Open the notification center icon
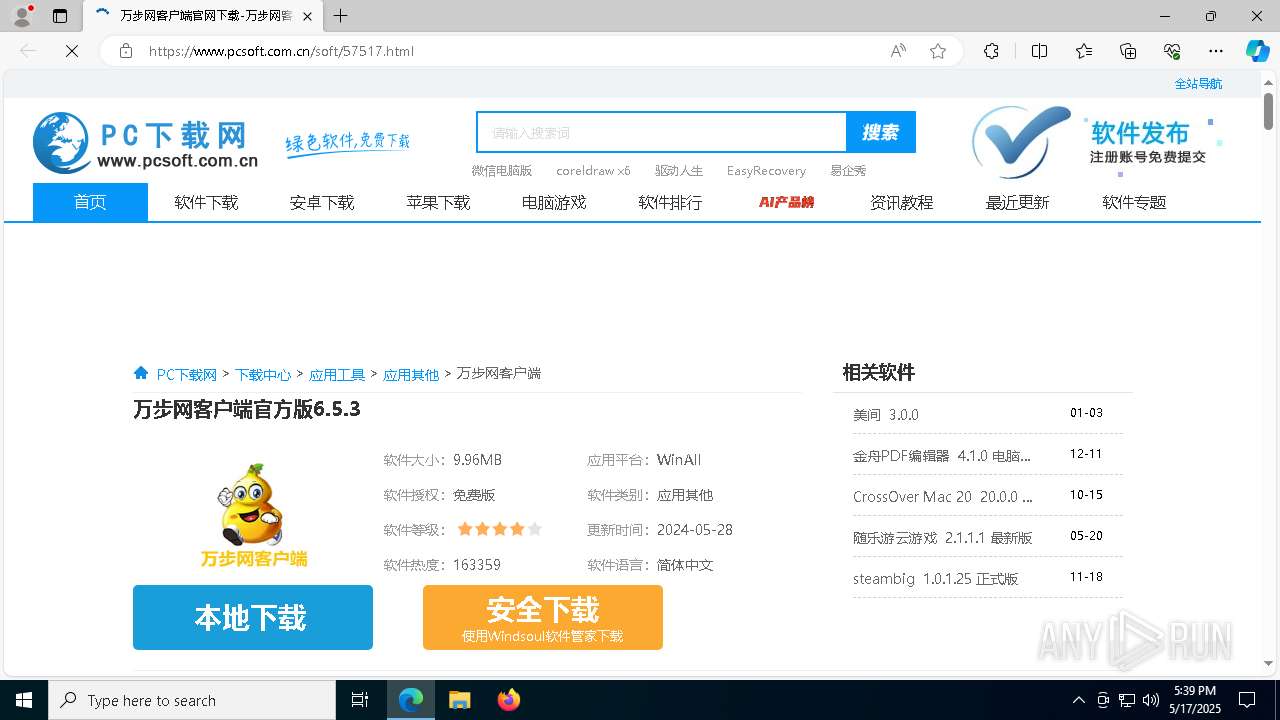The height and width of the screenshot is (720, 1280). 1247,700
